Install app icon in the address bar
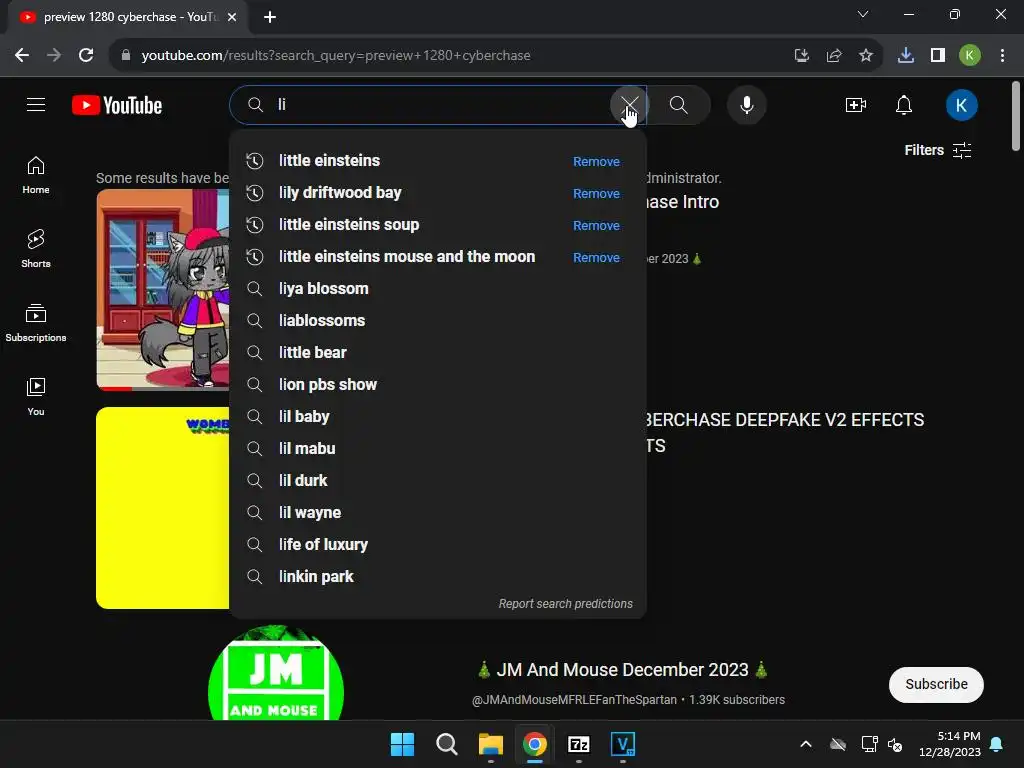The height and width of the screenshot is (768, 1024). click(x=801, y=56)
